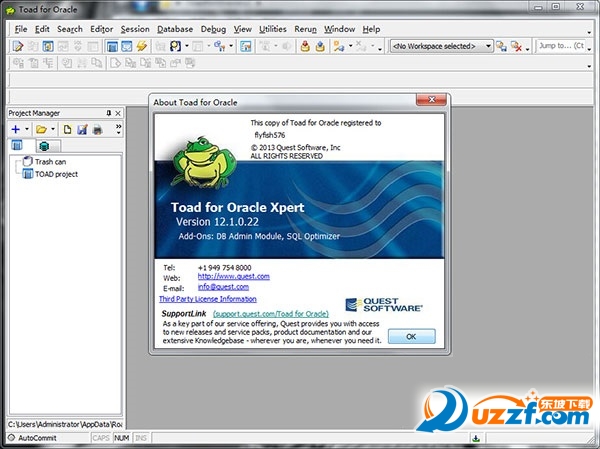
Task: Open the Utilities menu
Action: click(x=273, y=29)
